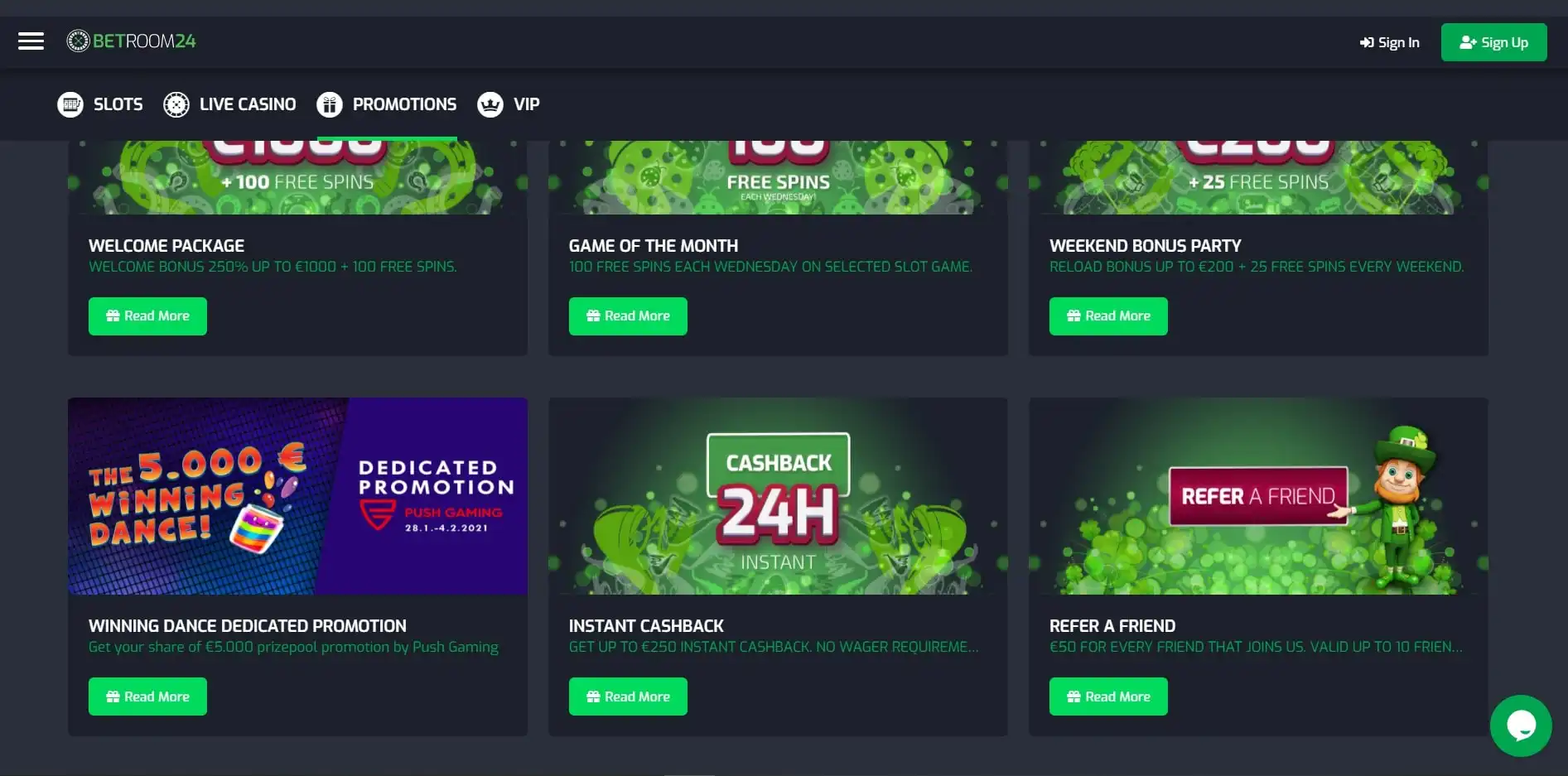Open the hamburger menu icon

click(x=31, y=41)
